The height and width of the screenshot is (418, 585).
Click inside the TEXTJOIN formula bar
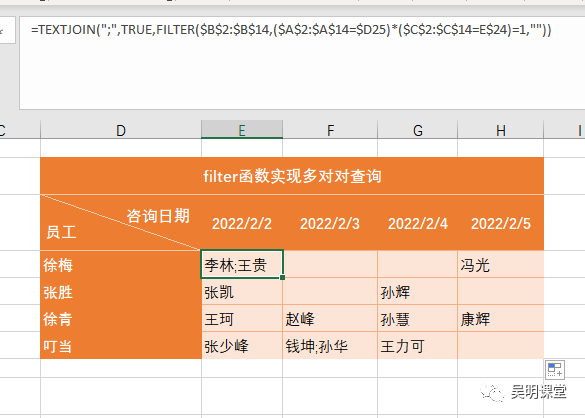302,63
